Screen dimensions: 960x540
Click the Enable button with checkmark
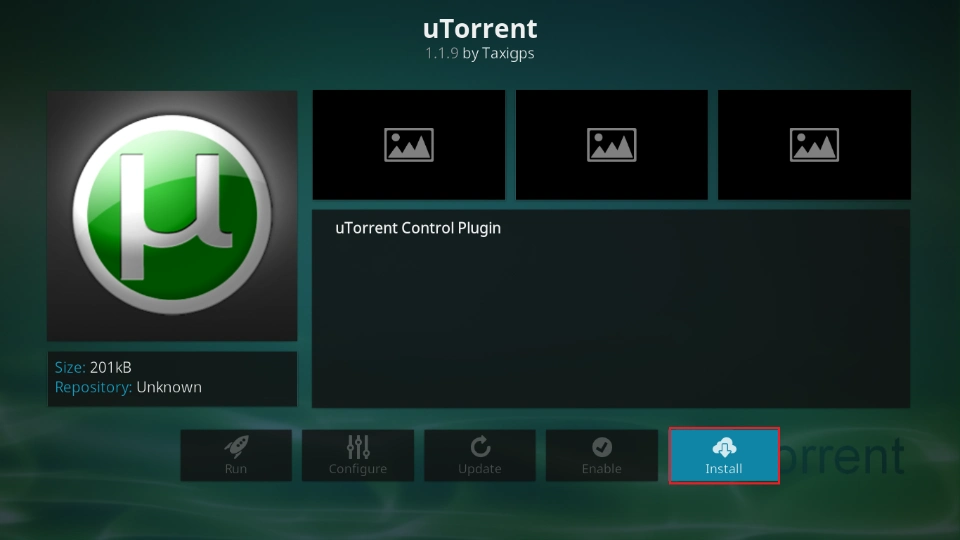(601, 456)
